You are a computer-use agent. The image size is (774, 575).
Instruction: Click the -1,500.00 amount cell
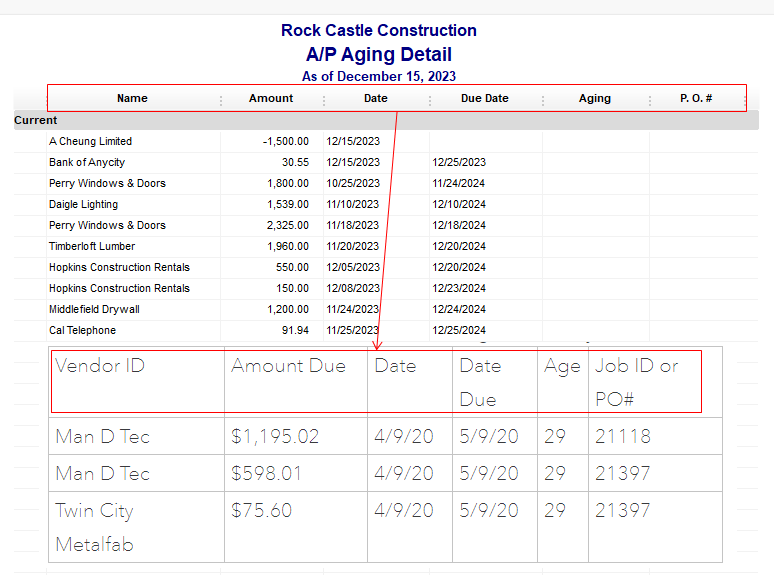click(285, 141)
